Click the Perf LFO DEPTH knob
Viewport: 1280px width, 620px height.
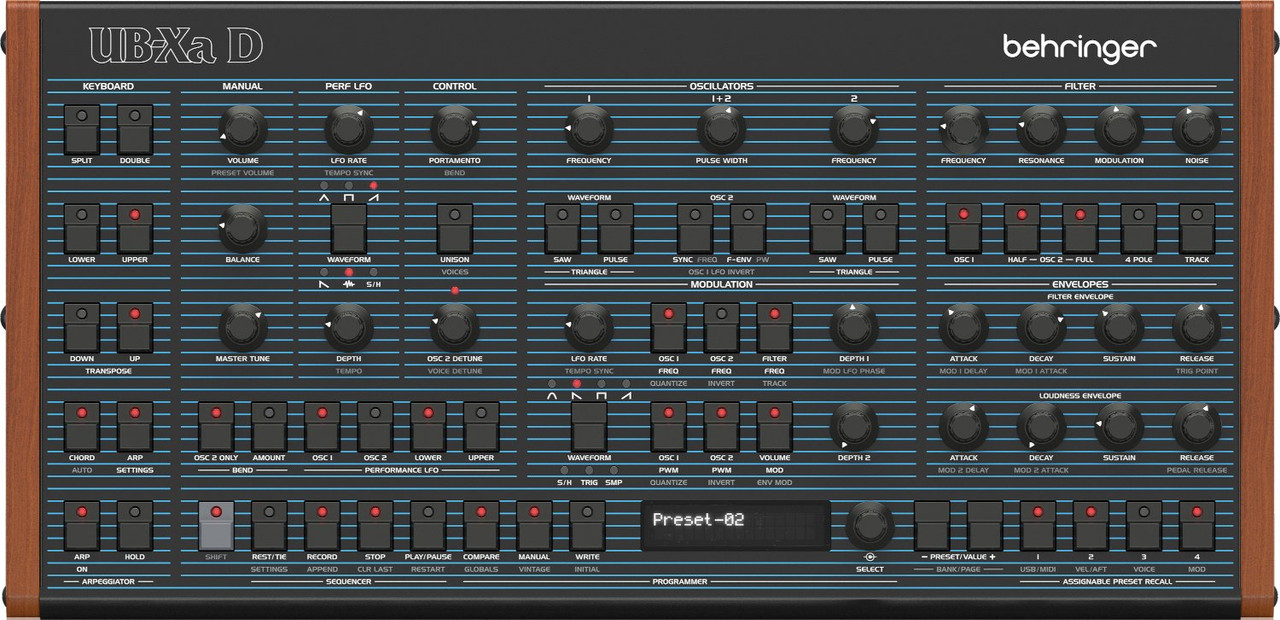tap(348, 327)
